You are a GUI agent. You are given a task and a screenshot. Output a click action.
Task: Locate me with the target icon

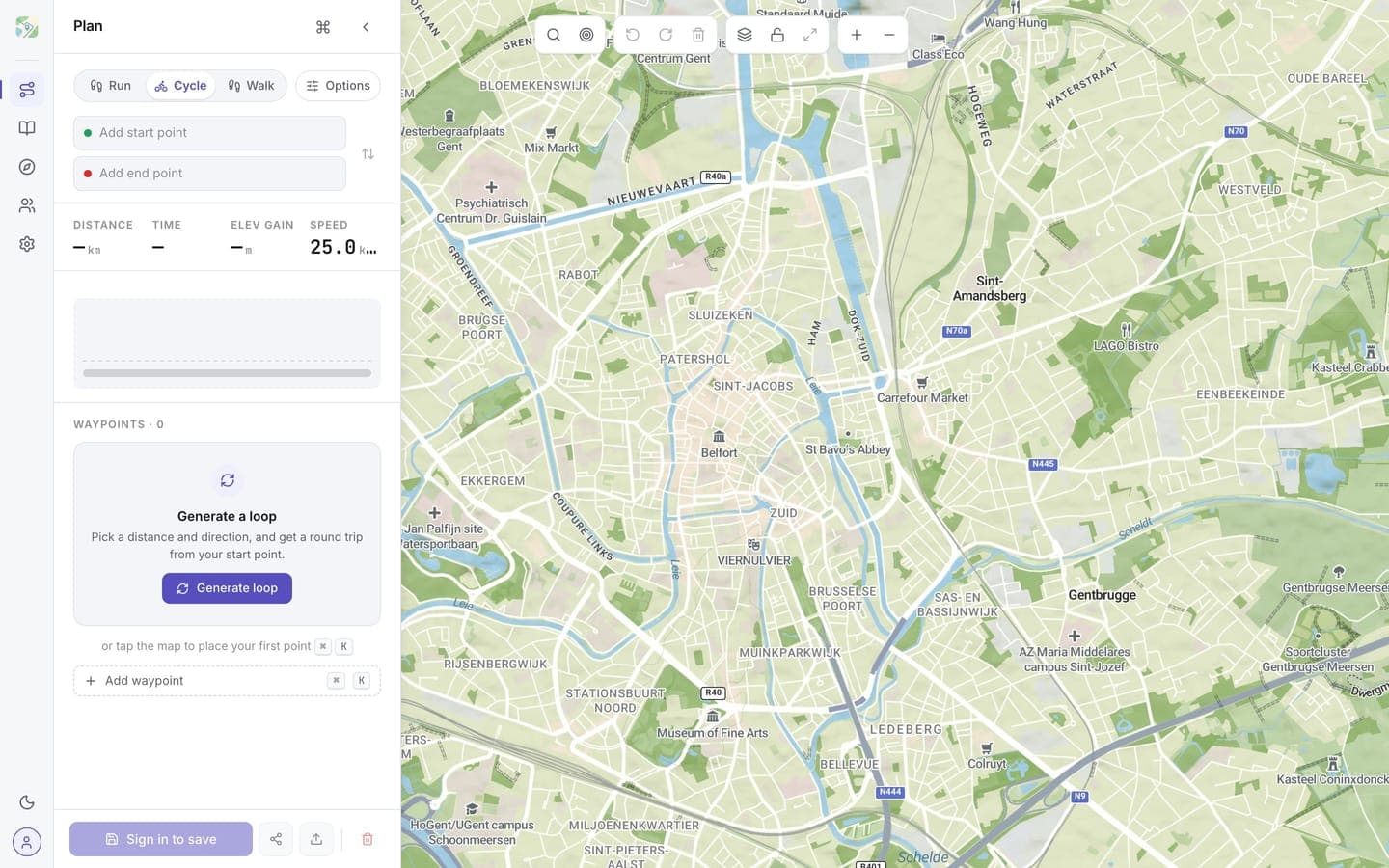[x=586, y=35]
